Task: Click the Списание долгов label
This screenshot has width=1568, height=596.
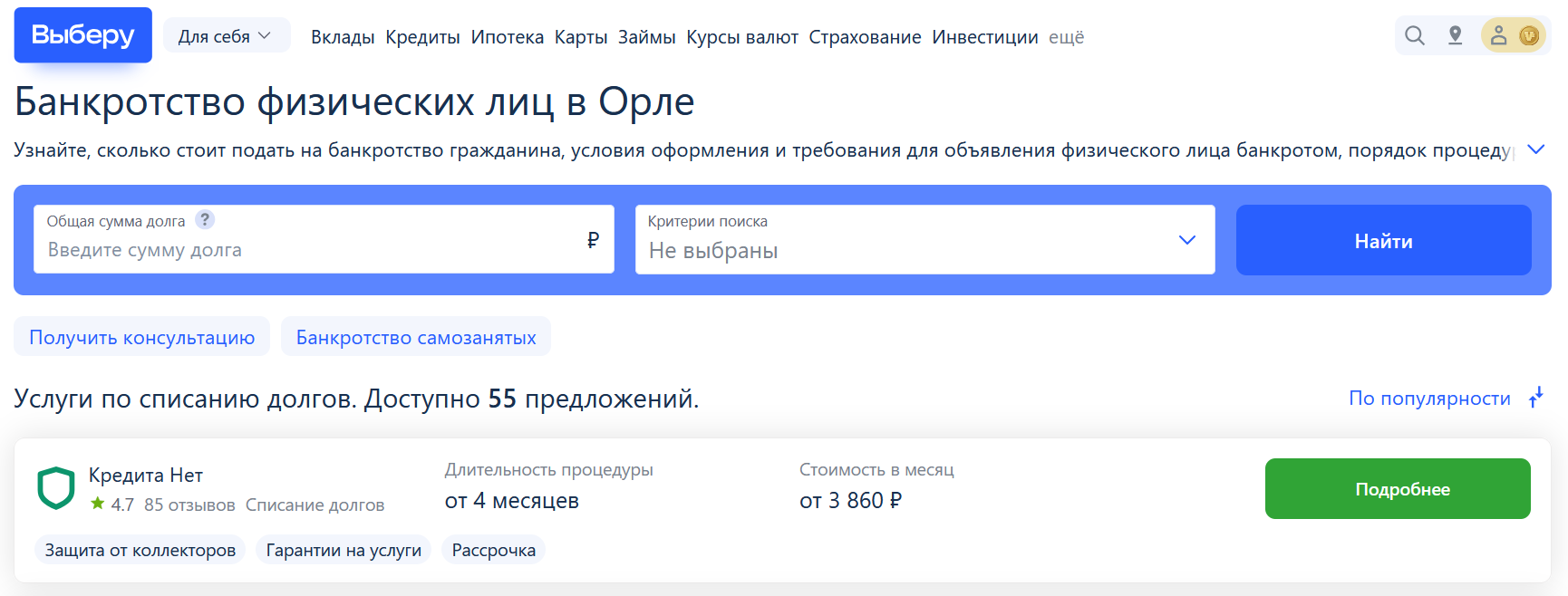Action: pyautogui.click(x=315, y=505)
